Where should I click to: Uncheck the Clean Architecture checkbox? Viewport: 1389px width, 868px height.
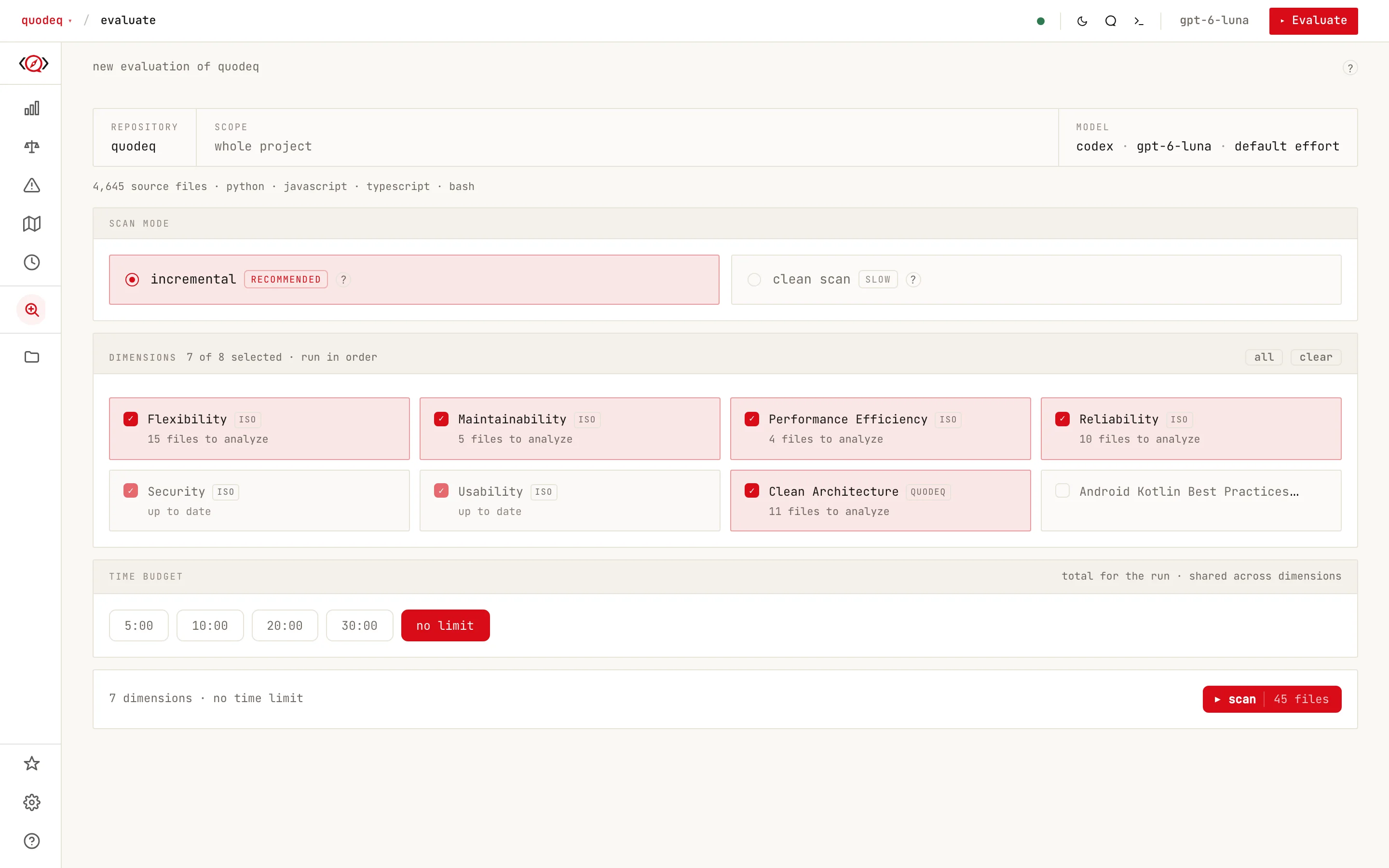[752, 491]
